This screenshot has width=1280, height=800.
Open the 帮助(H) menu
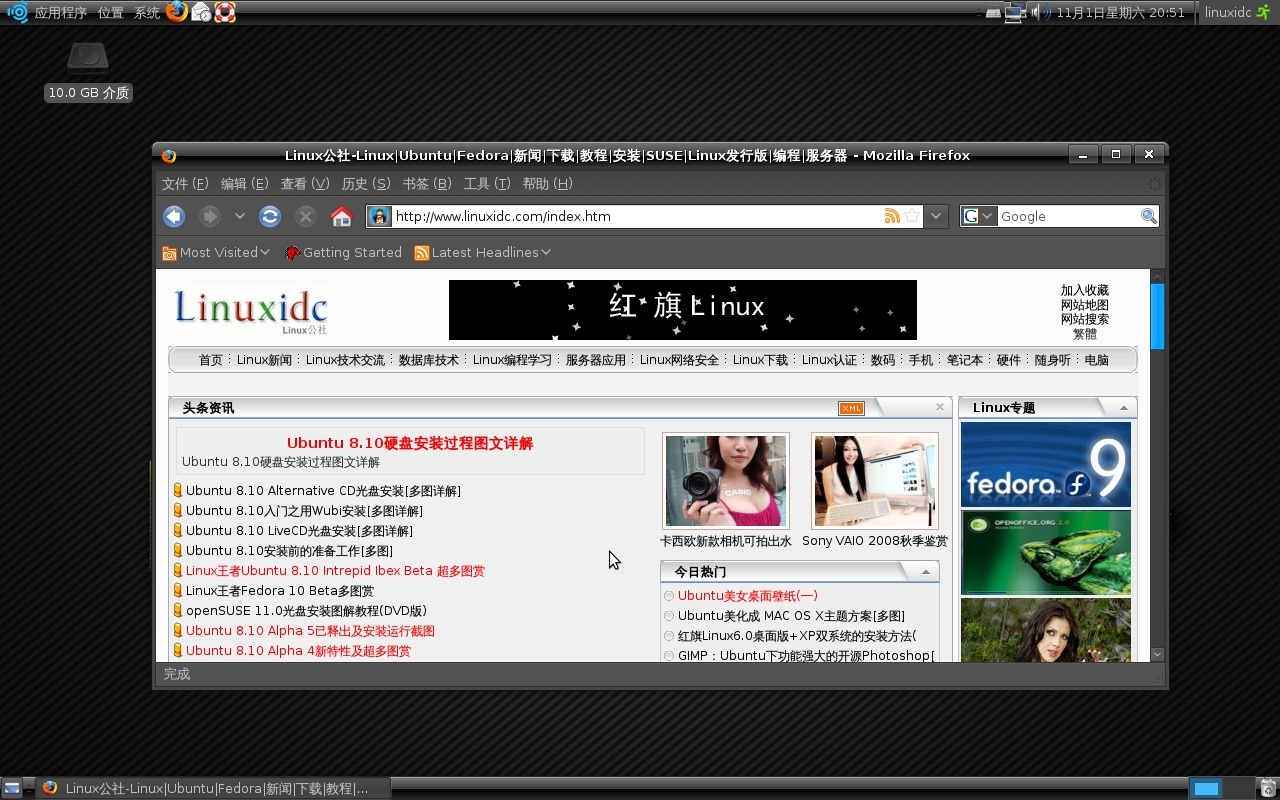(547, 184)
